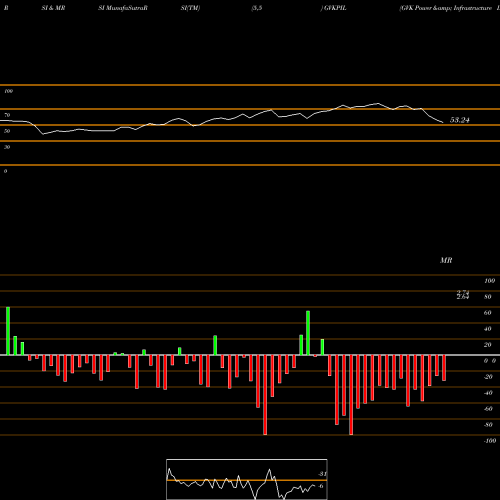Click the 50 label on RSI axis
Image resolution: width=500 pixels, height=500 pixels.
[x=7, y=131]
